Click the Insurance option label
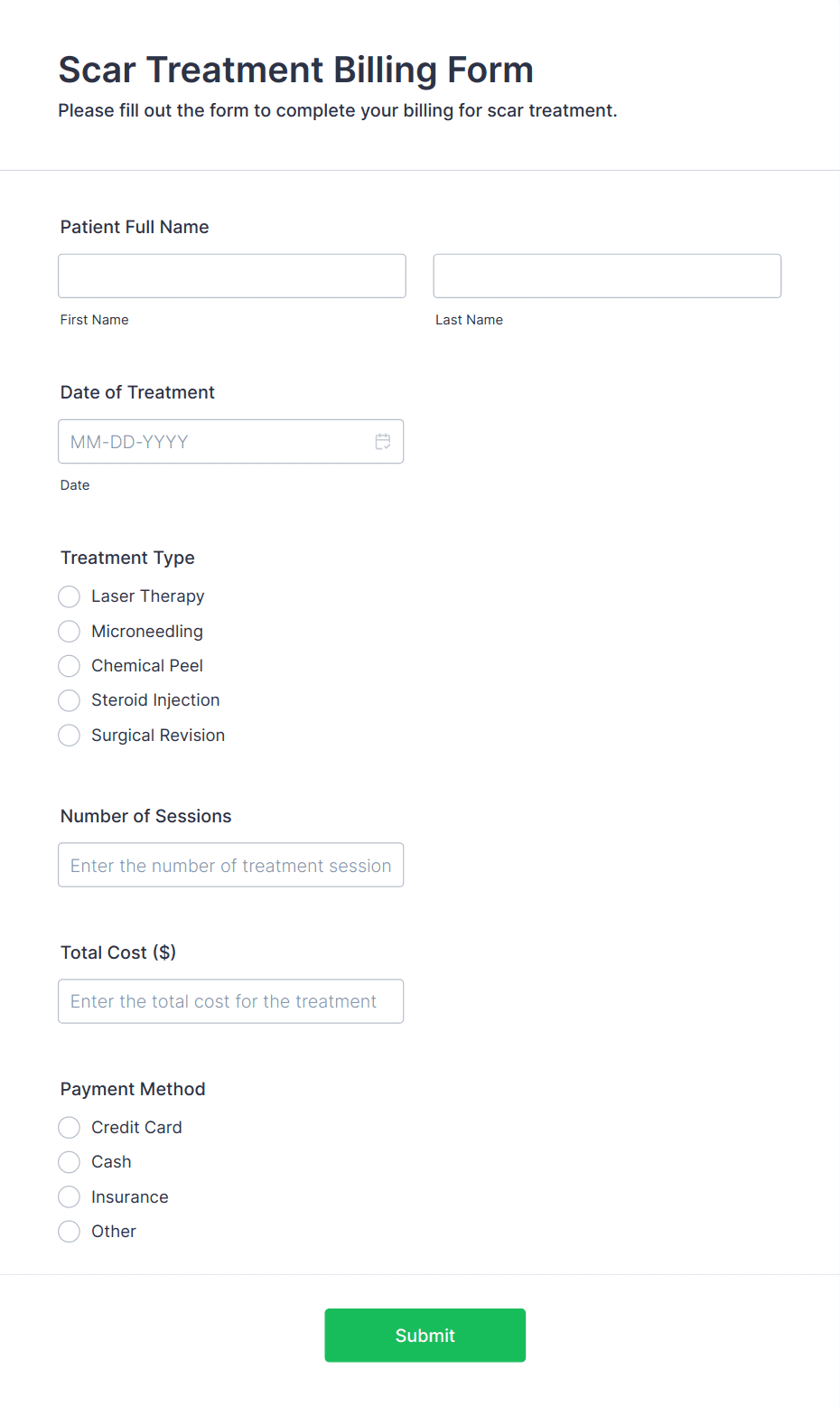This screenshot has height=1407, width=840. [x=130, y=1197]
